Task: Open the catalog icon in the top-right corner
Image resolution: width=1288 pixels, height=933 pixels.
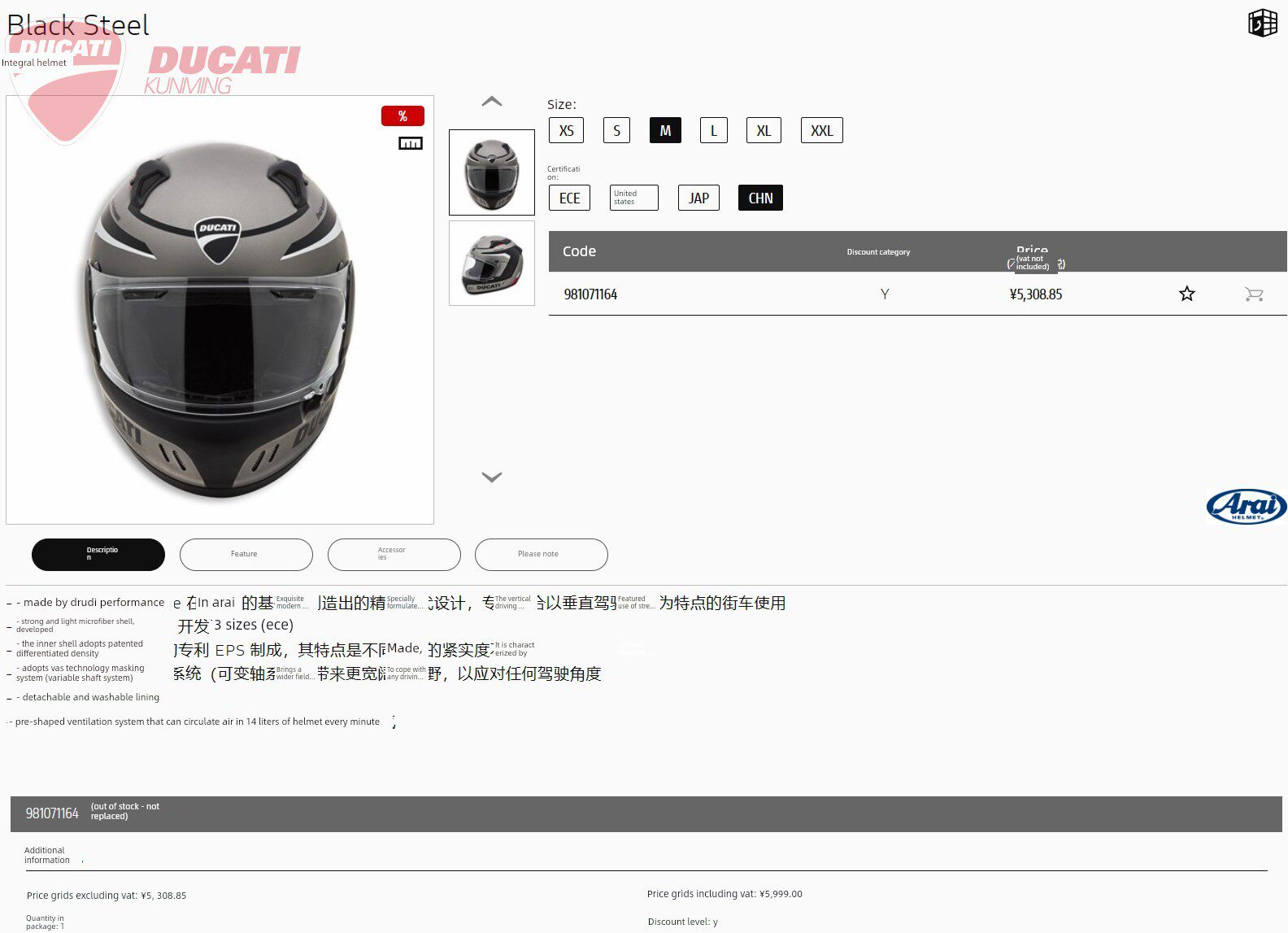Action: point(1263,23)
